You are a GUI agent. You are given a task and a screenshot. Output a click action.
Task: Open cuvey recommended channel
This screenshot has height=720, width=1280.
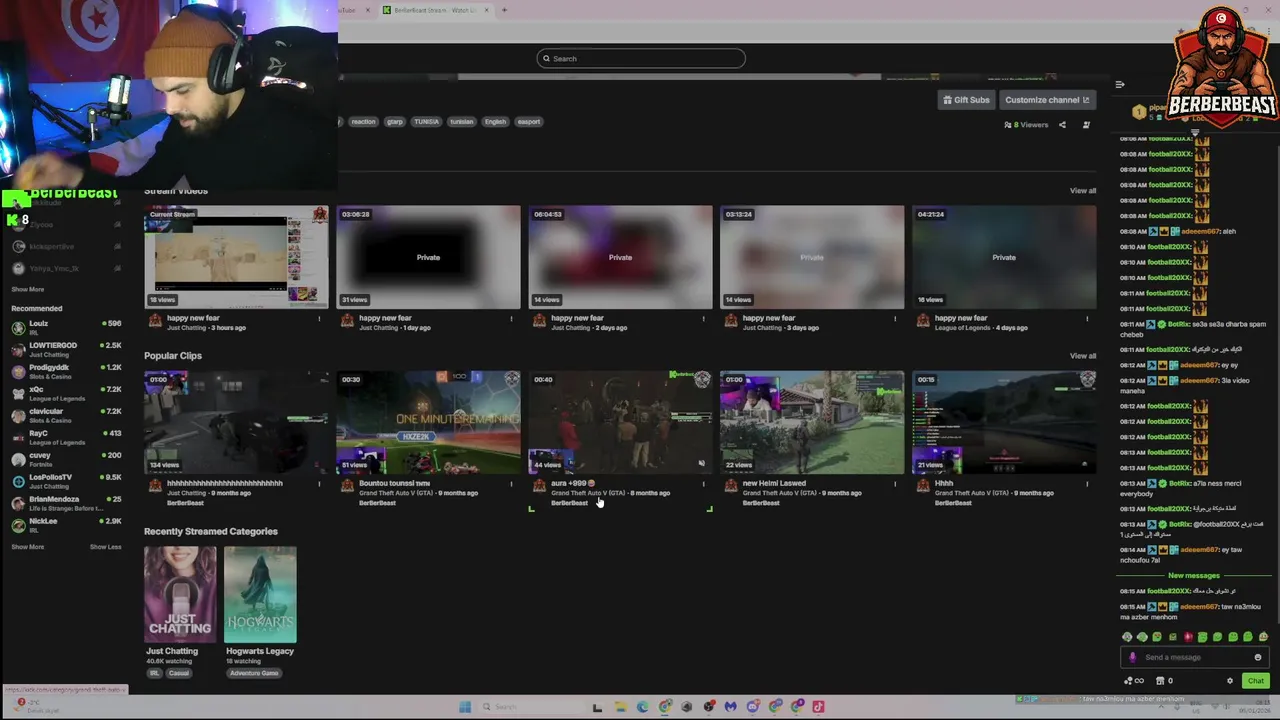[66, 459]
